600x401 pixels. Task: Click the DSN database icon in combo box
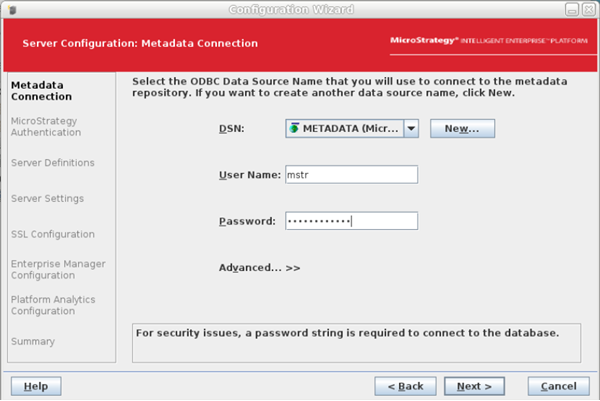tap(294, 129)
